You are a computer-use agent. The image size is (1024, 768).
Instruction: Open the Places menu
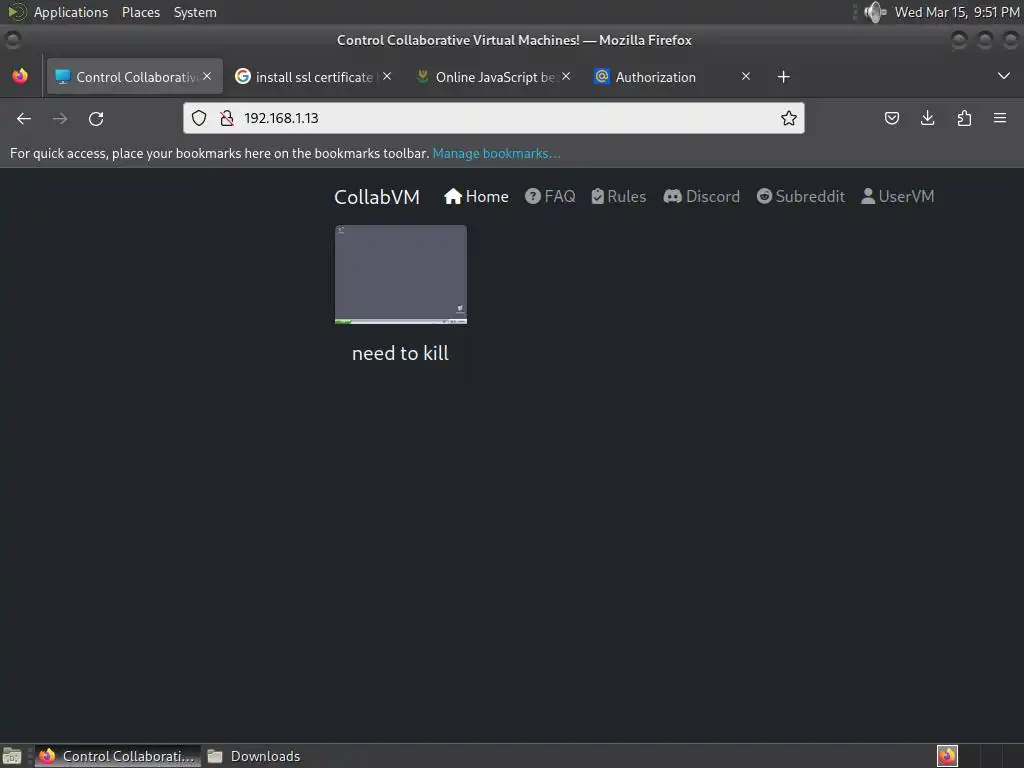141,12
